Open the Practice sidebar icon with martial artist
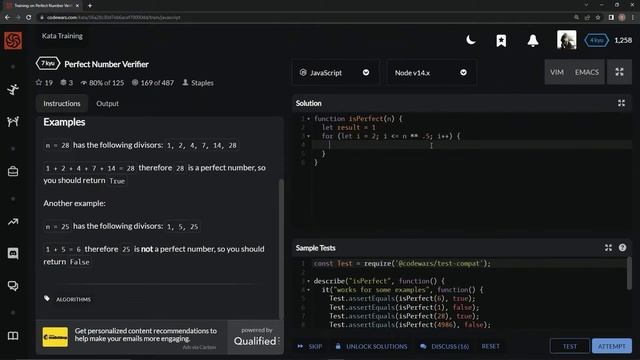The height and width of the screenshot is (360, 640). pos(13,89)
